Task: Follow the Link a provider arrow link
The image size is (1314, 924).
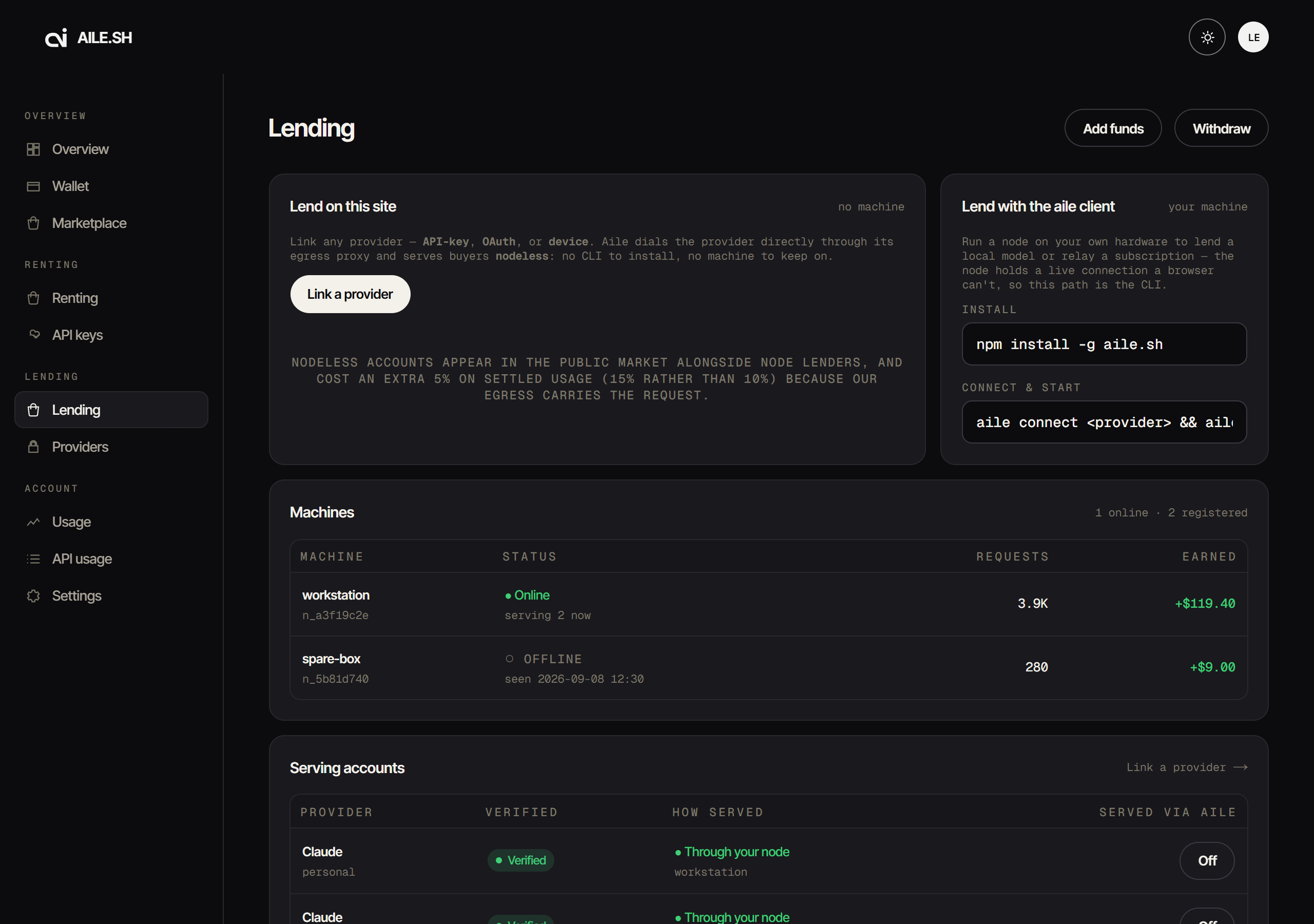Action: 1186,767
